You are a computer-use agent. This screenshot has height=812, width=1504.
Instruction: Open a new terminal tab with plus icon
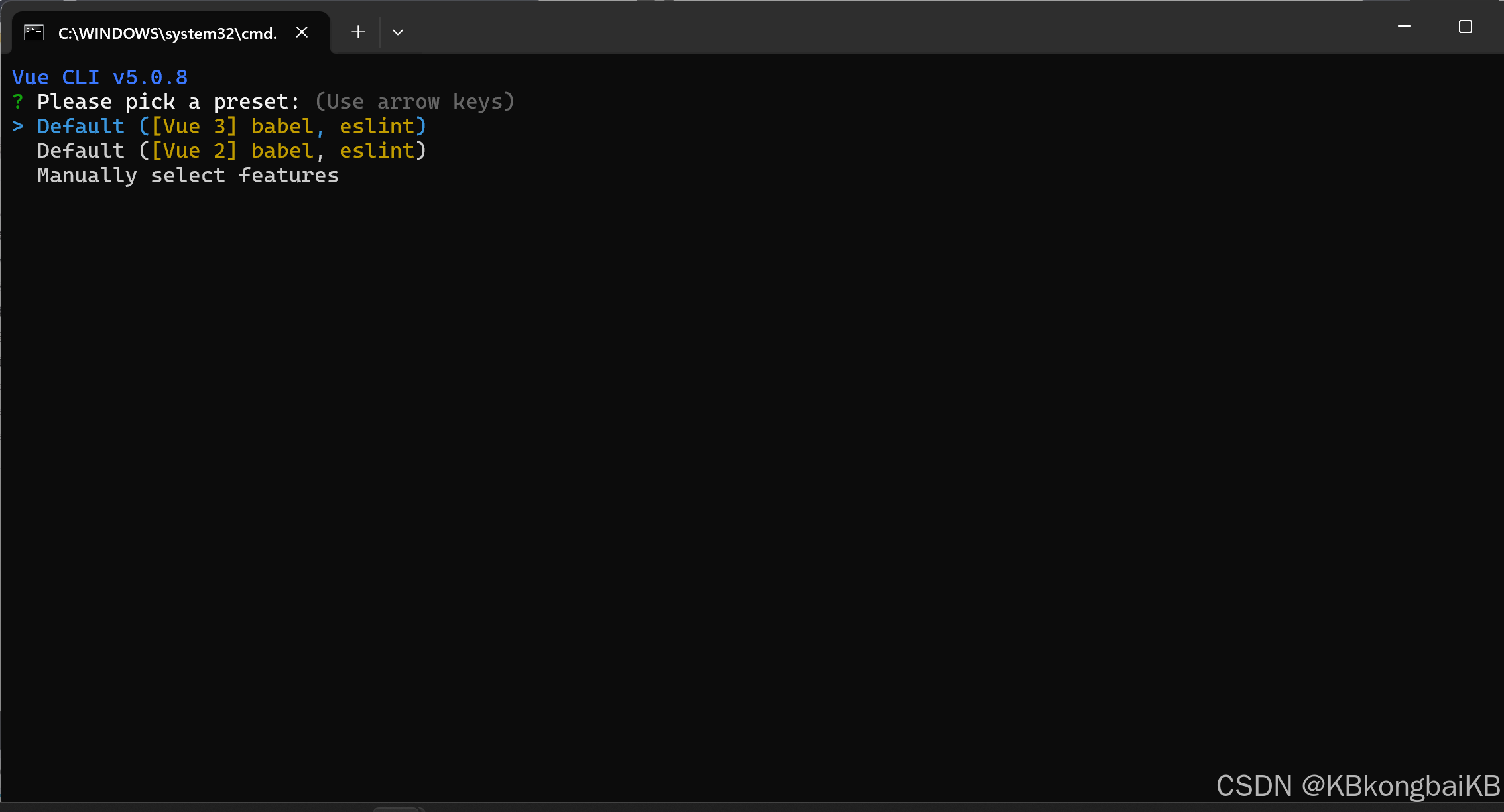pyautogui.click(x=358, y=32)
